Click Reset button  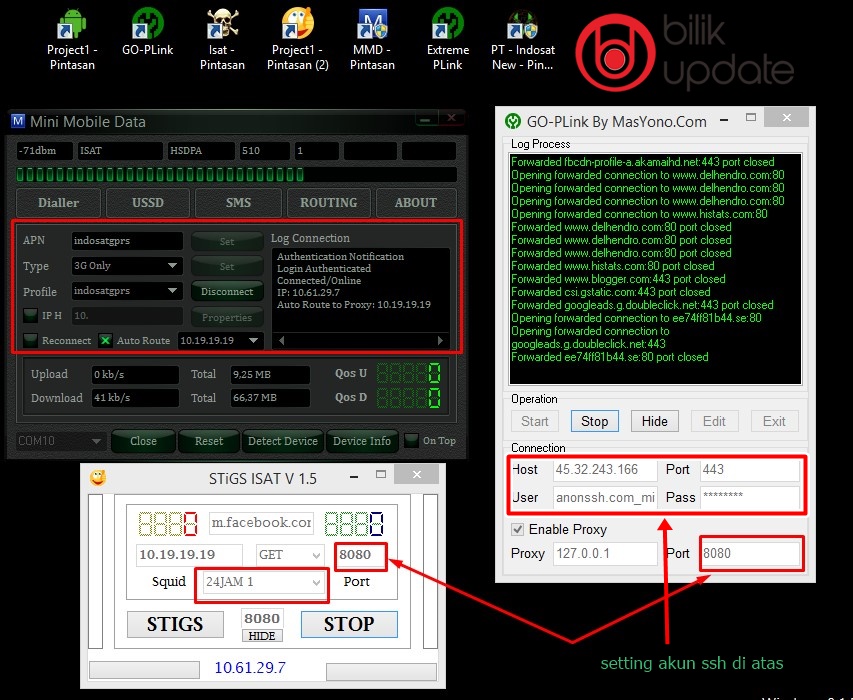pyautogui.click(x=209, y=441)
